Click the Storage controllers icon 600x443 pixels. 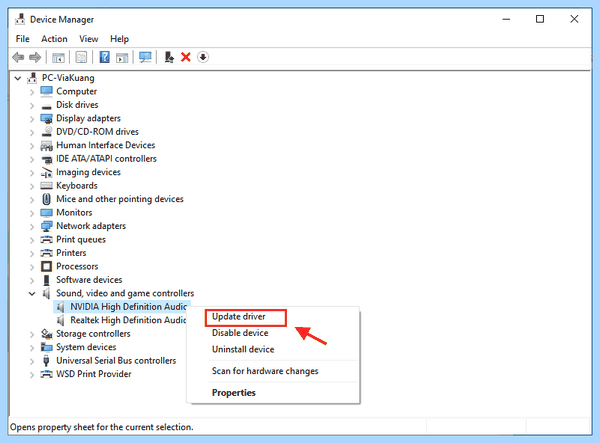(x=46, y=334)
